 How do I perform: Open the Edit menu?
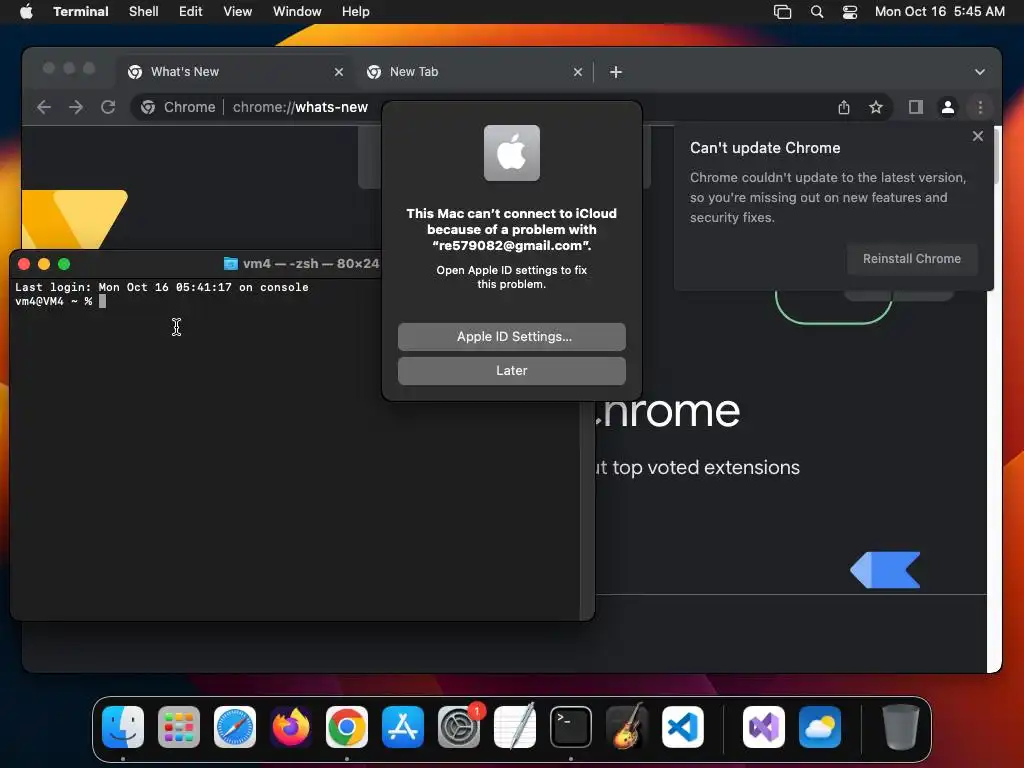[191, 11]
